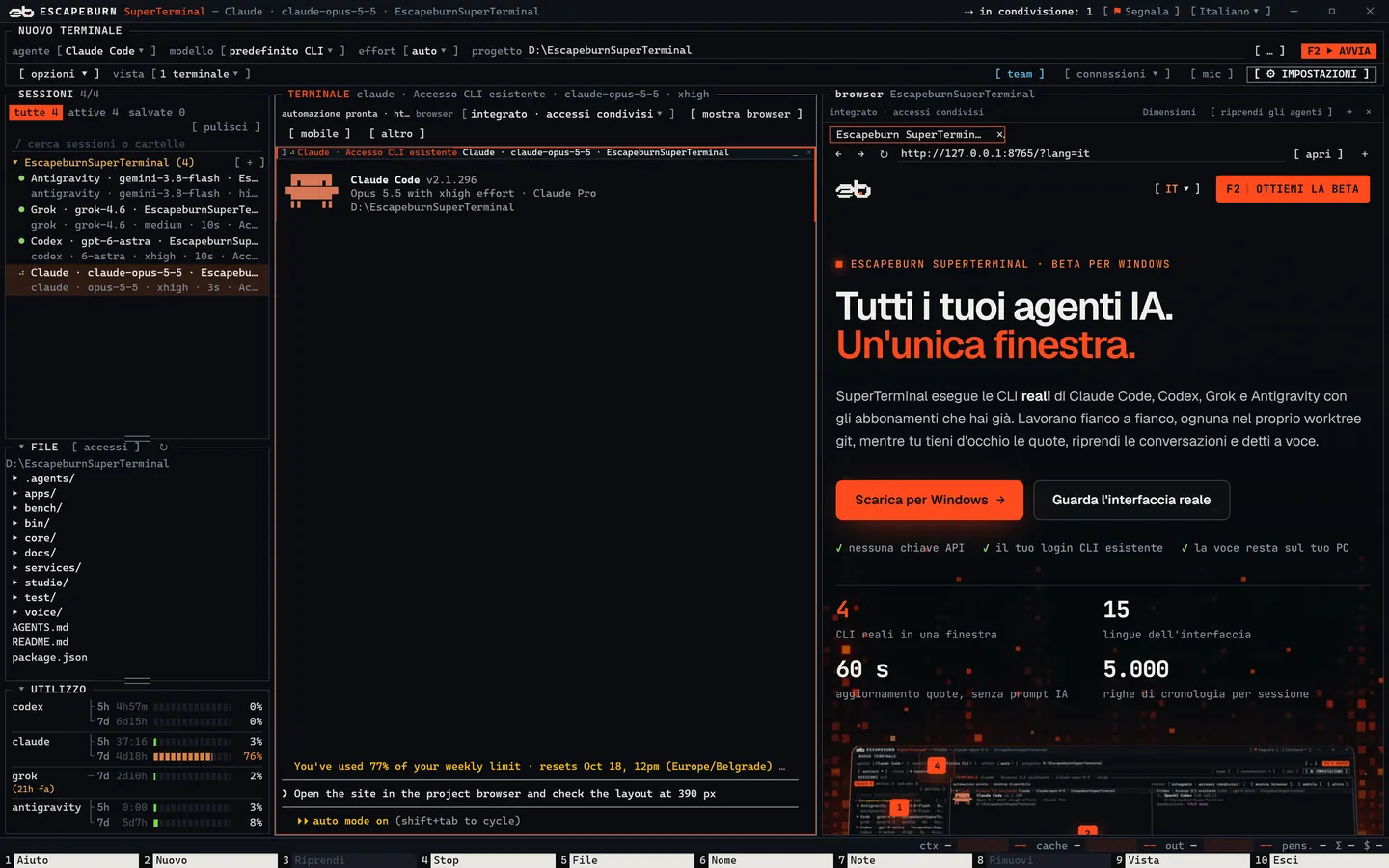Select the 5 File function key item
Image resolution: width=1389 pixels, height=868 pixels.
[x=625, y=860]
